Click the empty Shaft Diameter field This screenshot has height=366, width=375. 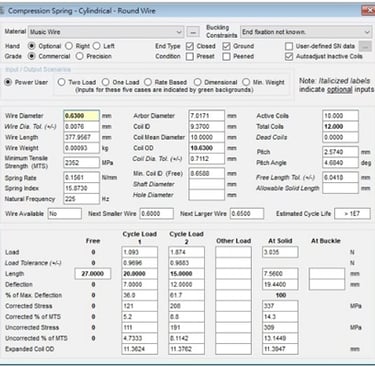206,184
